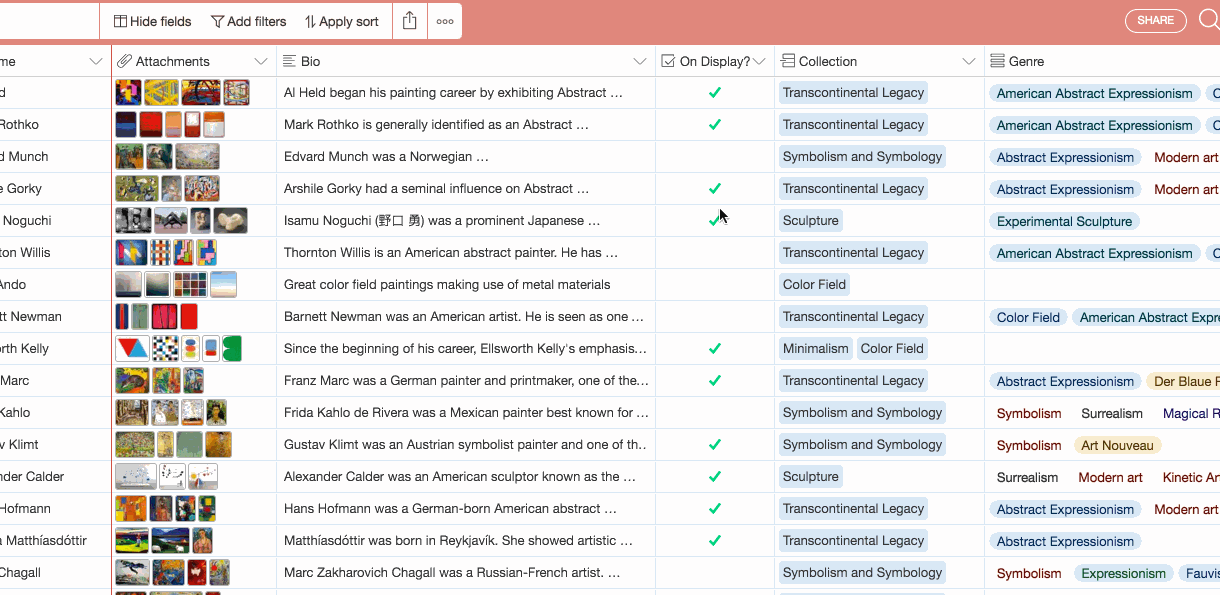Toggle On Display checkbox for Gustav Klimt row
The image size is (1220, 595).
tap(715, 445)
